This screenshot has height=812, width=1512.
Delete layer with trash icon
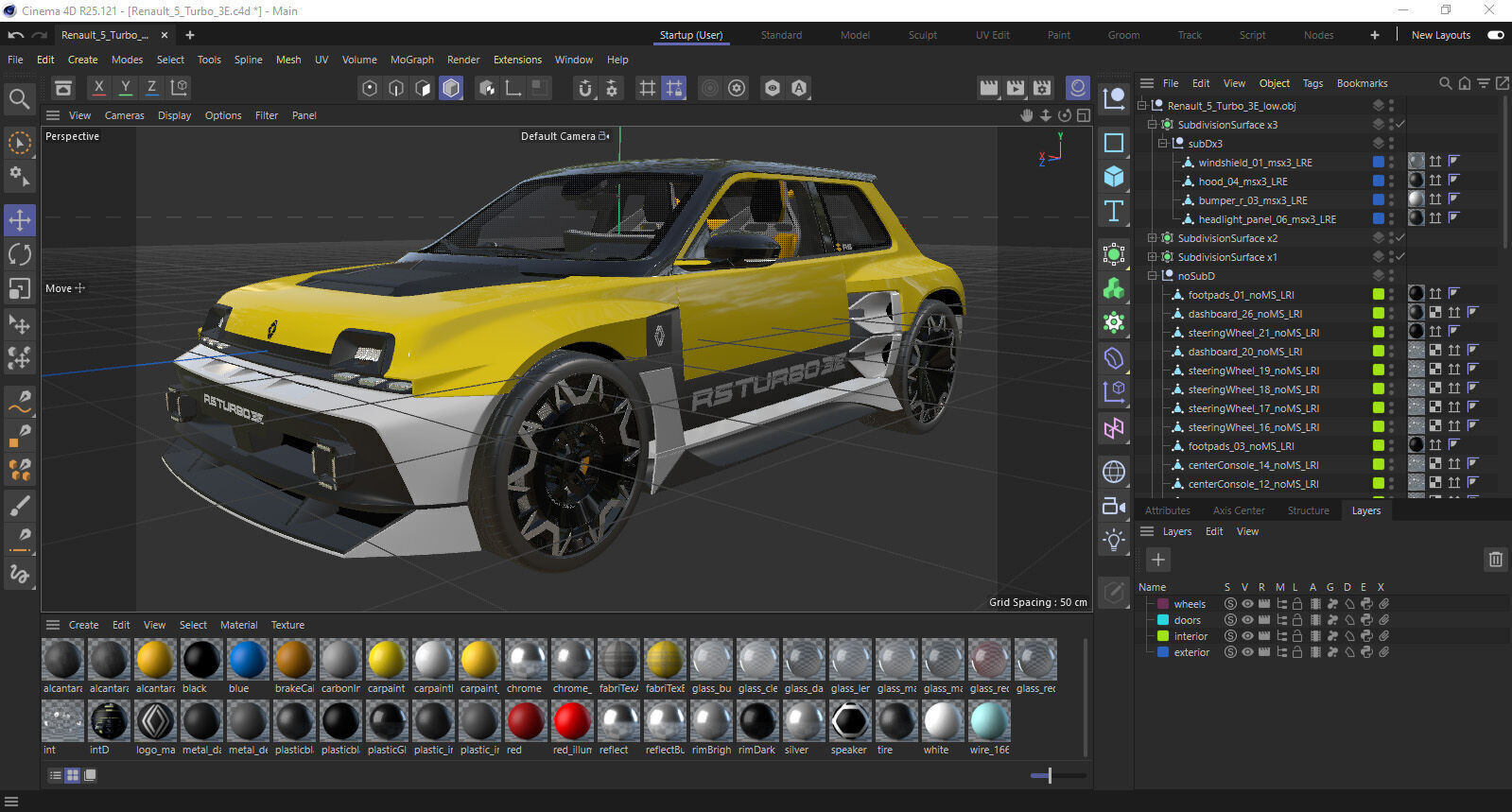point(1495,560)
